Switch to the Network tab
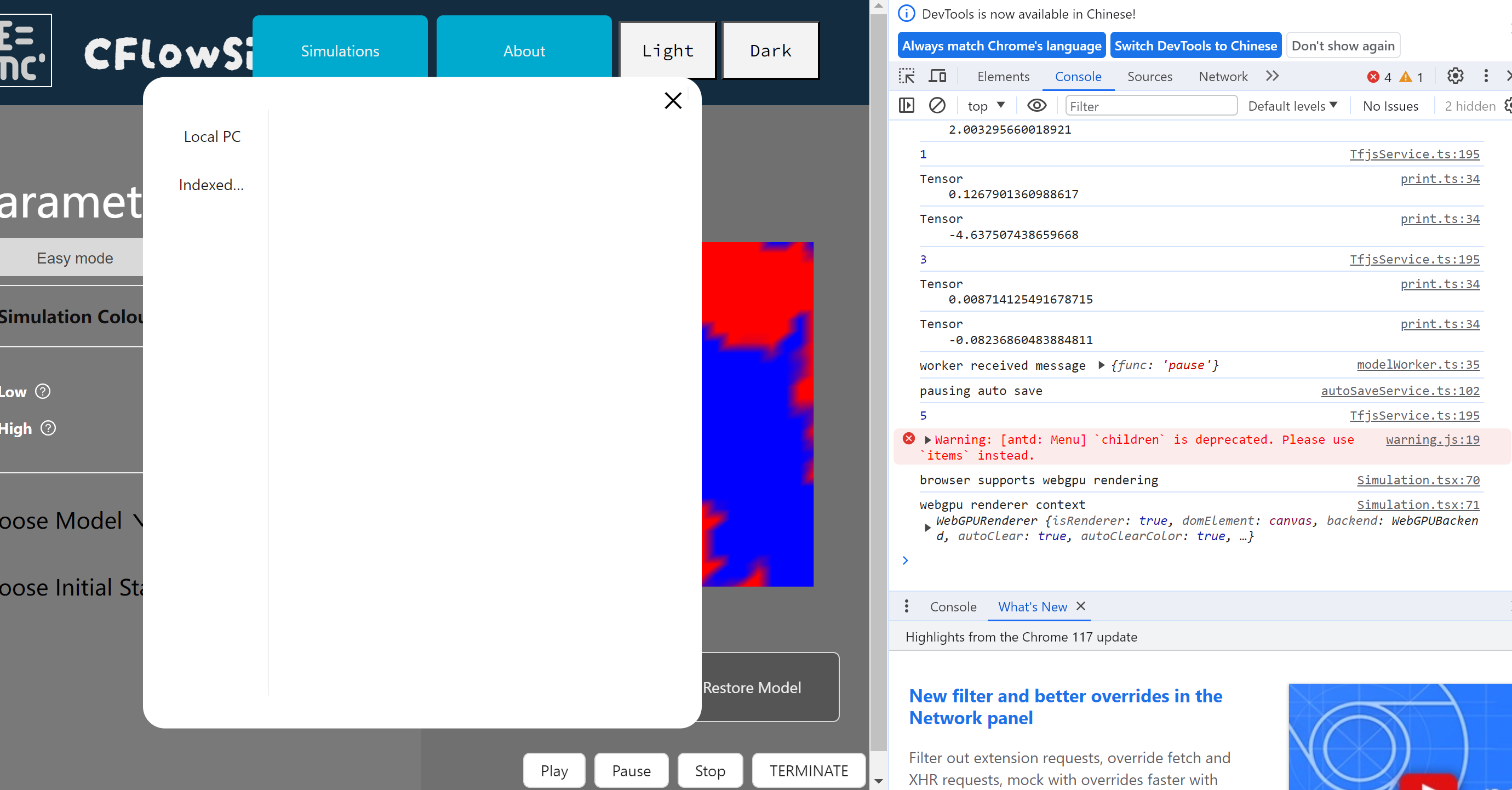Screen dimensions: 1512x790 1223,76
